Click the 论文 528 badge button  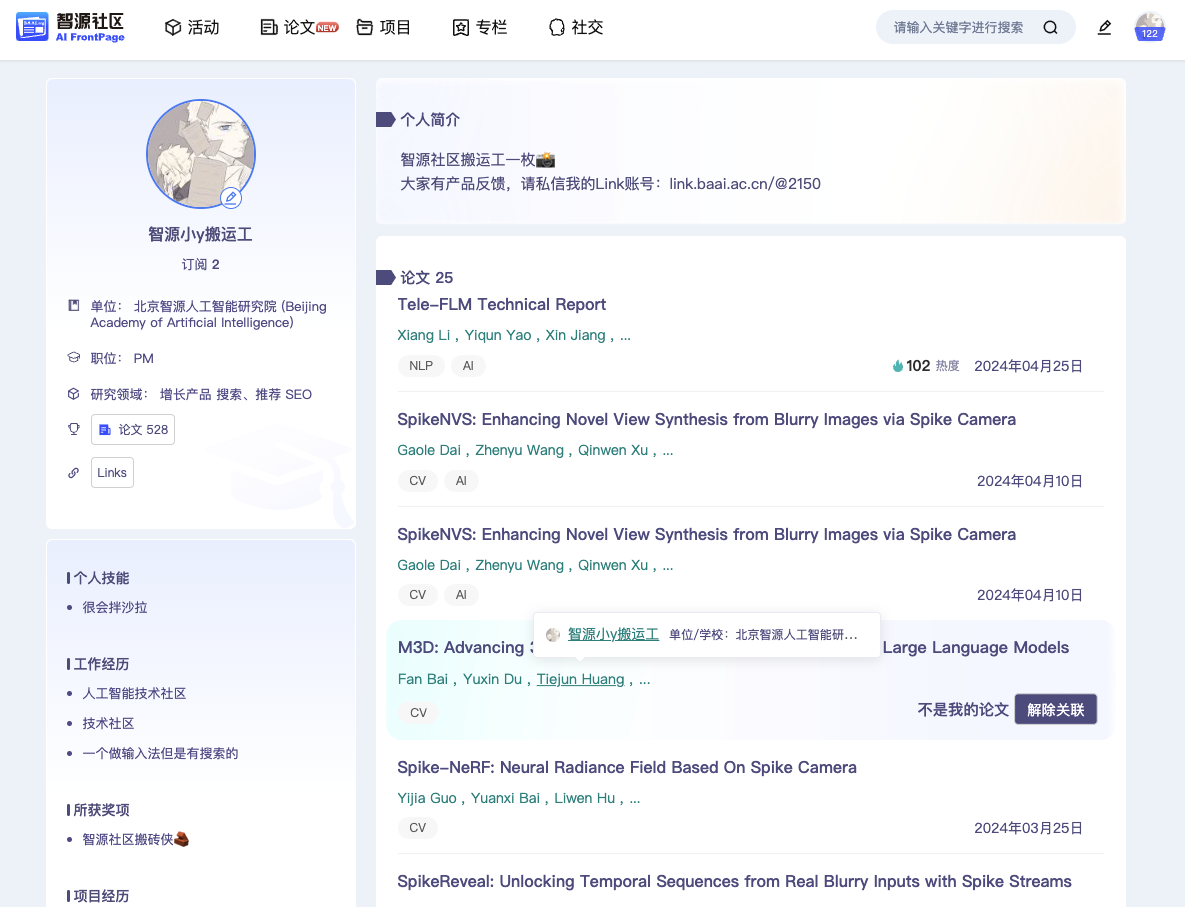(x=133, y=429)
